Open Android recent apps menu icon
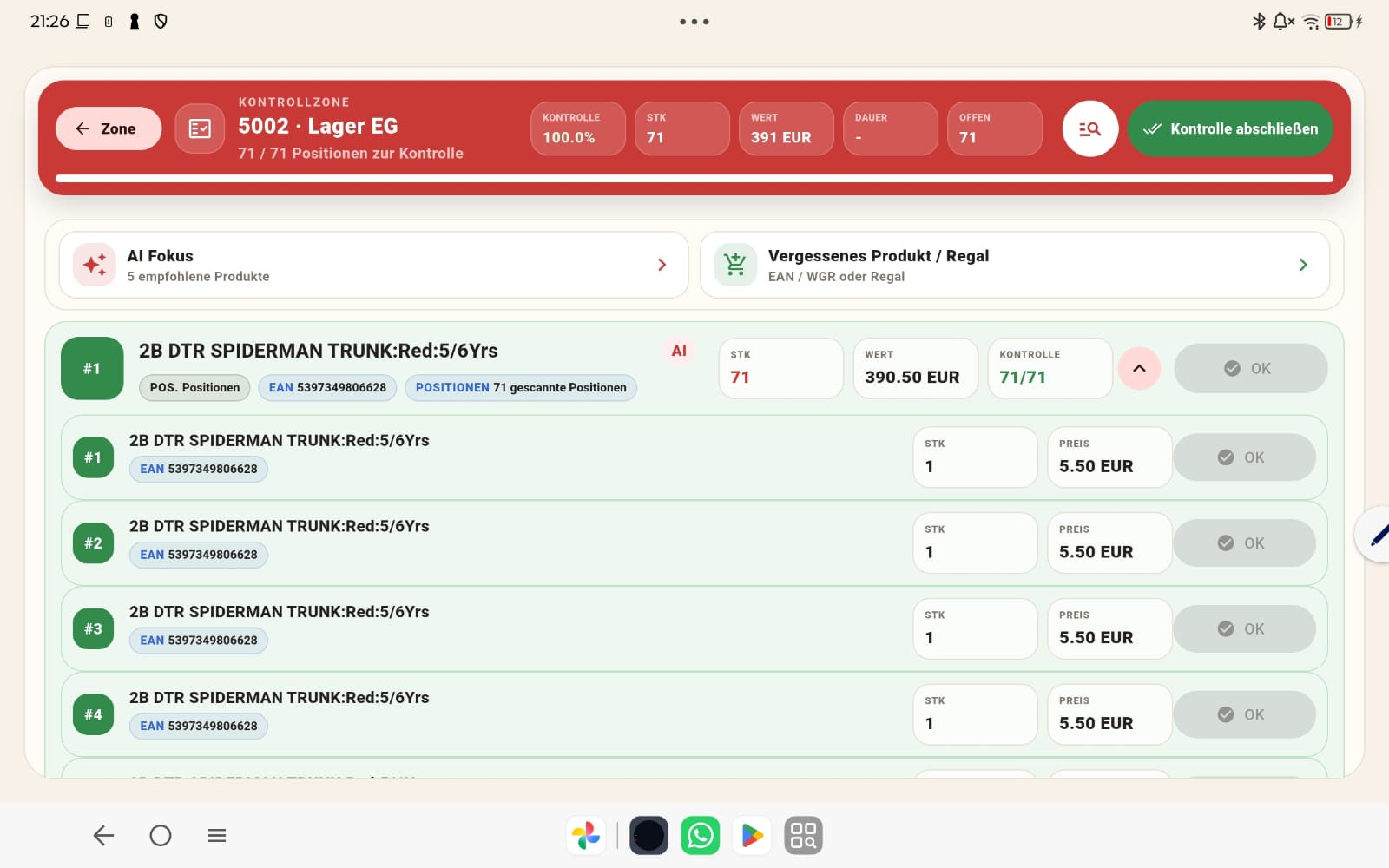Viewport: 1389px width, 868px height. click(x=217, y=836)
